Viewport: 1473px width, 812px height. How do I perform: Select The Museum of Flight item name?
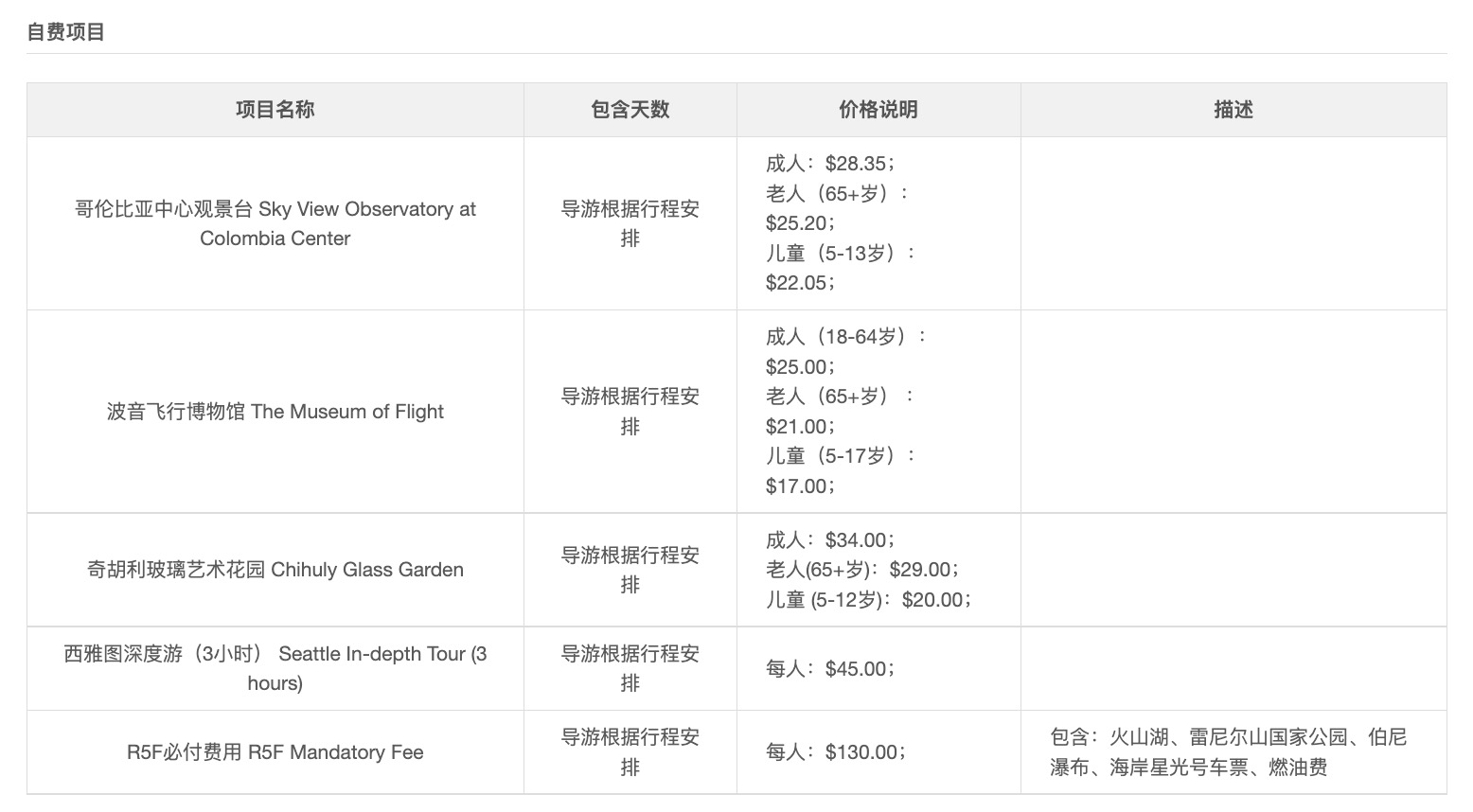point(275,412)
